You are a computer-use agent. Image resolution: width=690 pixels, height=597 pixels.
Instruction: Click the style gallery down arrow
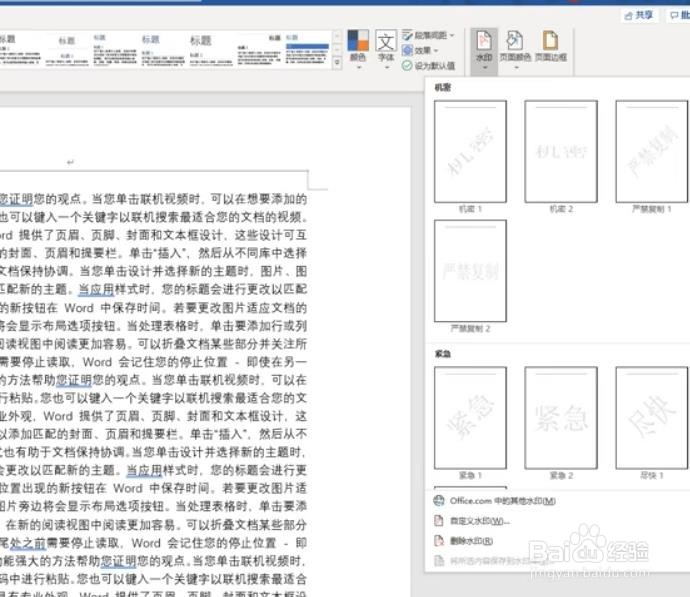click(337, 49)
